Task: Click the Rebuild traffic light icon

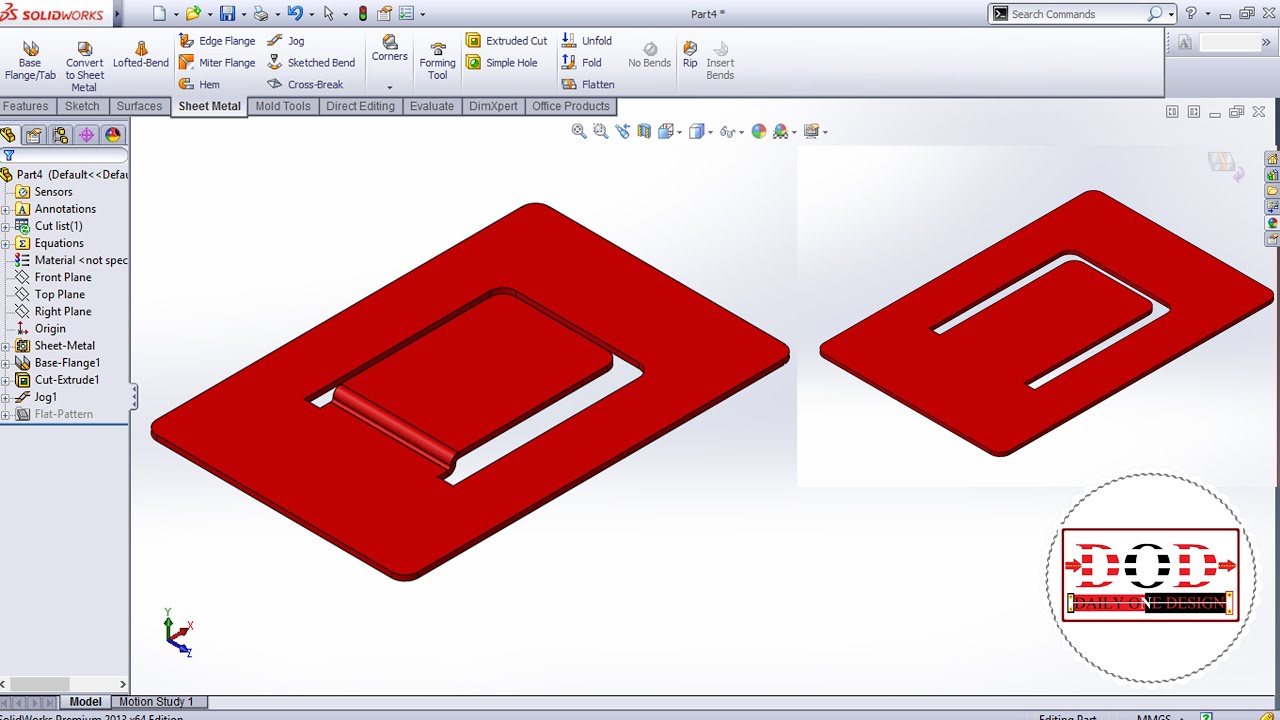Action: (362, 14)
